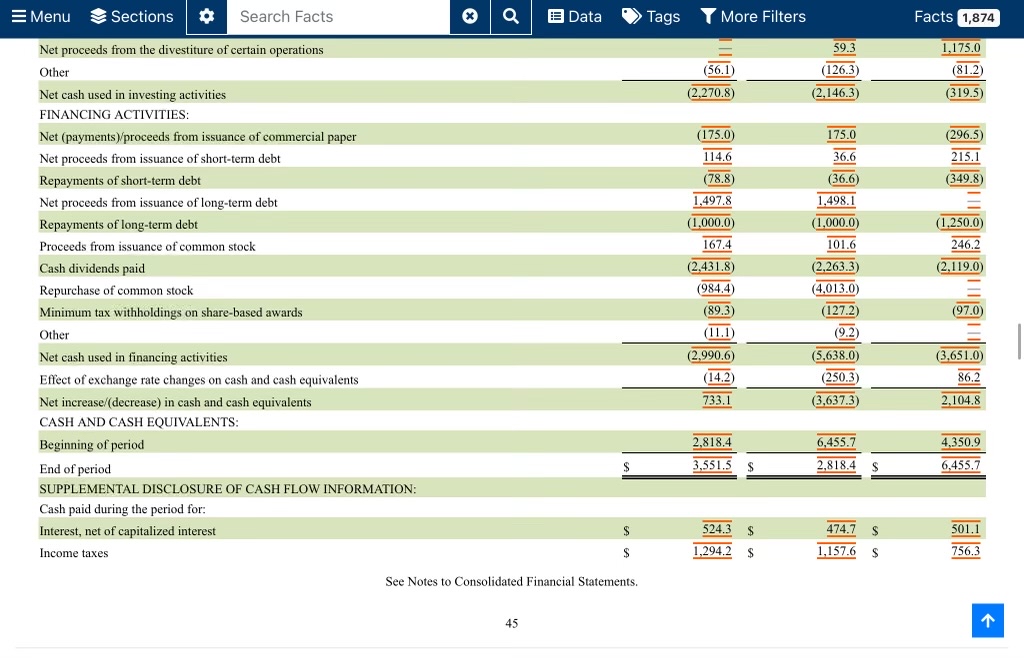
Task: Click the search settings gear icon
Action: pyautogui.click(x=207, y=16)
